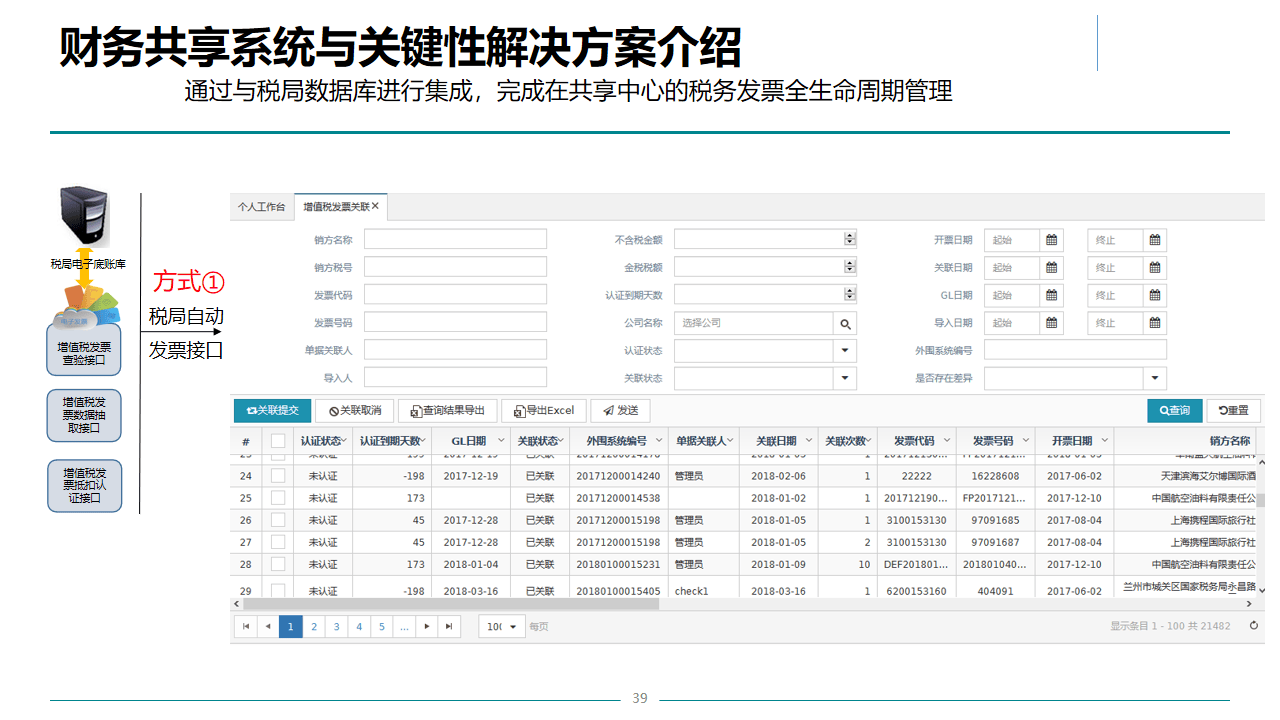Image resolution: width=1280 pixels, height=720 pixels.
Task: Tick the select-all checkbox in the grid header
Action: click(x=278, y=441)
